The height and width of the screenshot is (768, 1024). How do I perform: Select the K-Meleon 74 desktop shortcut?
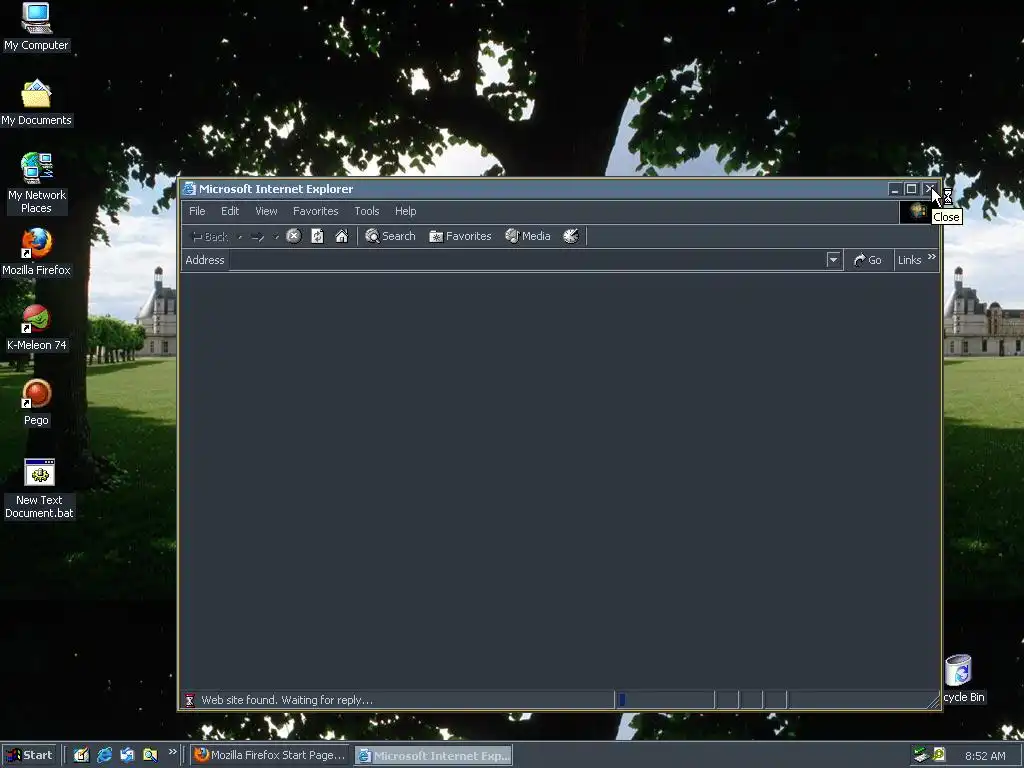coord(37,327)
